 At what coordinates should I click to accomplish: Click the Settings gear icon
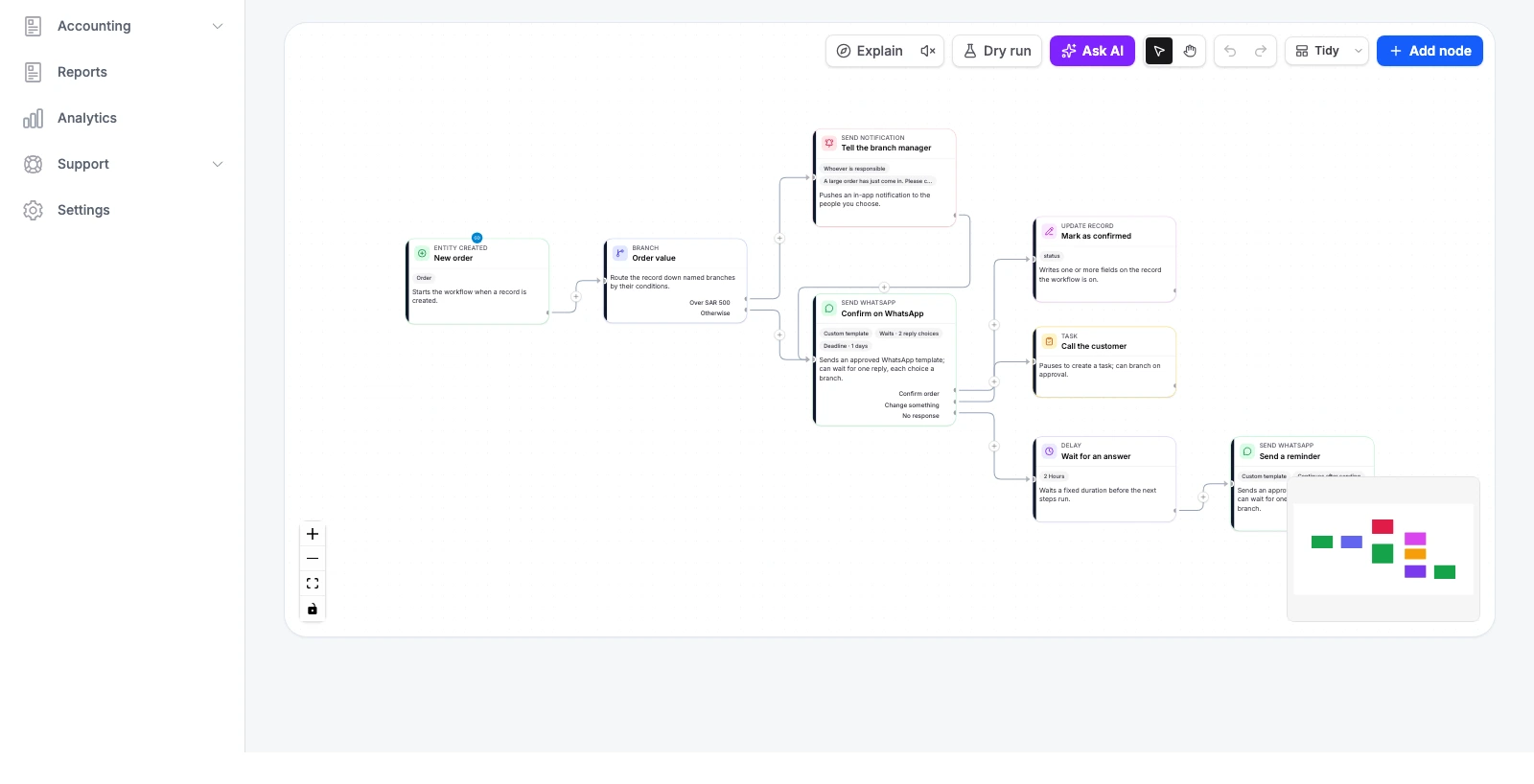(x=34, y=210)
